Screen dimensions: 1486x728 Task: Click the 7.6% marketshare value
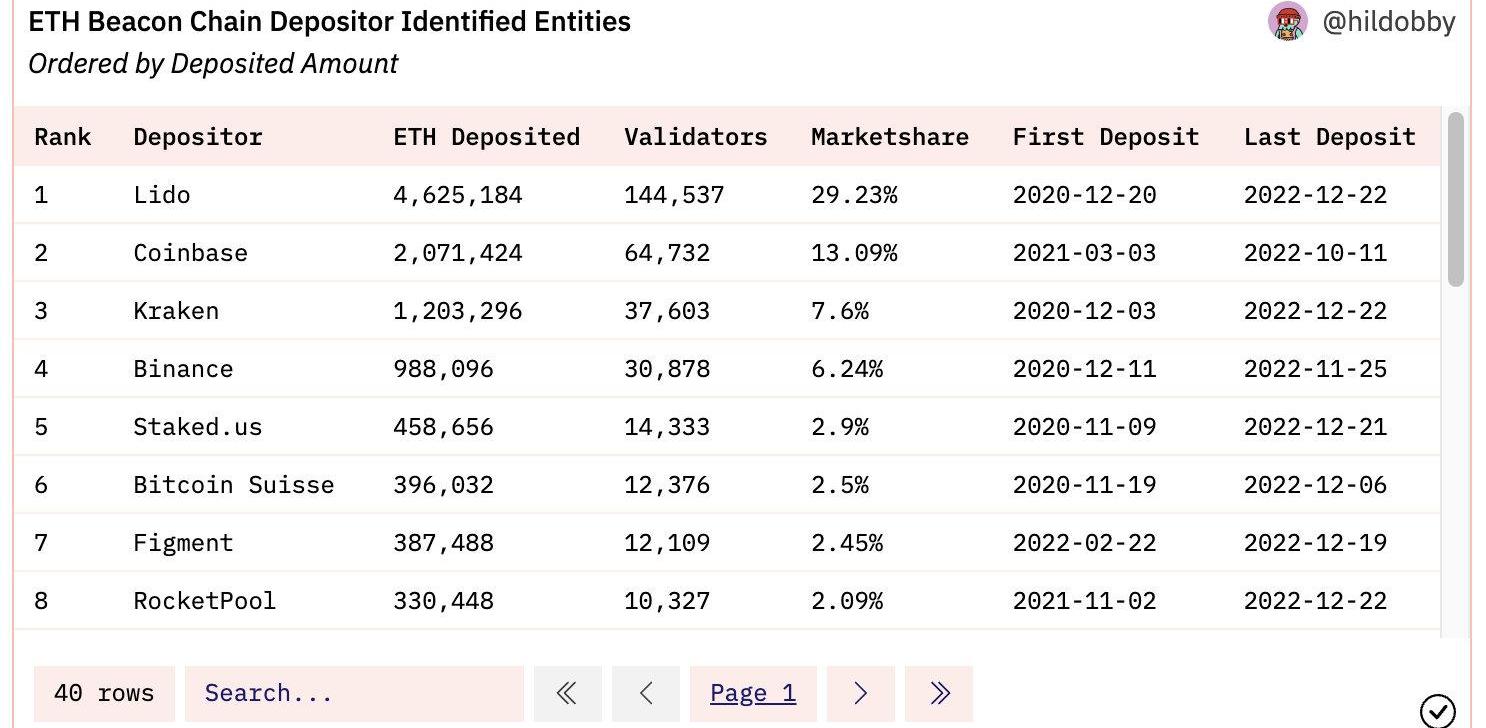(x=840, y=311)
